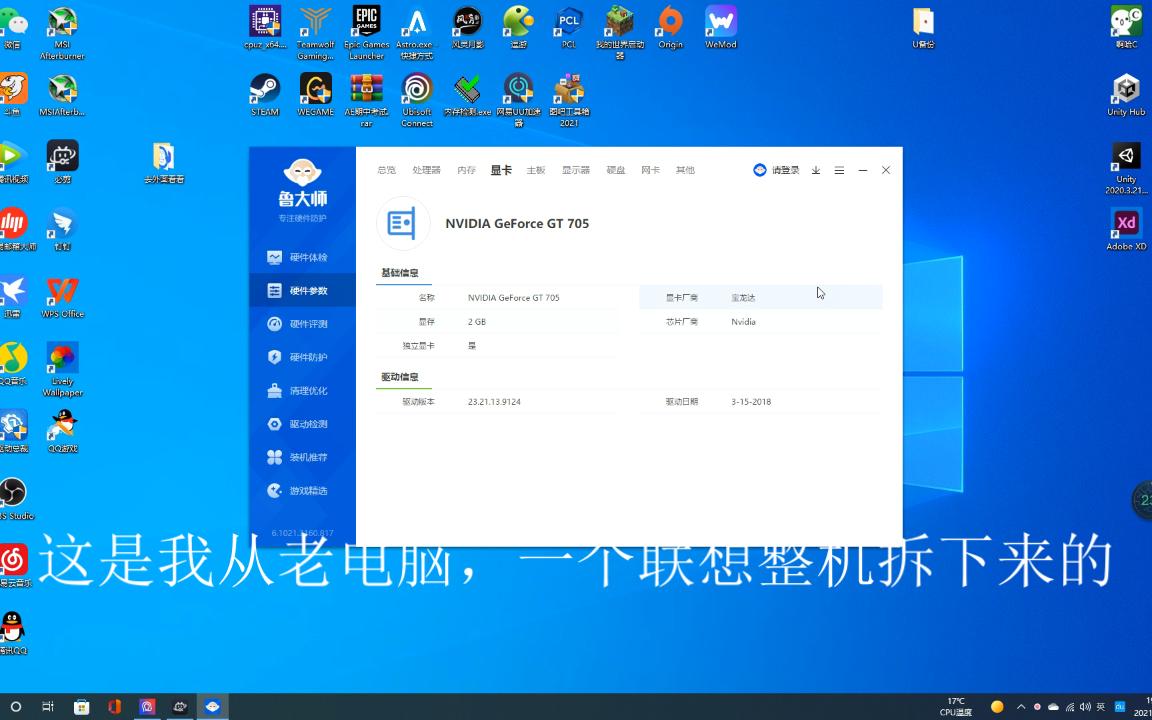1152x720 pixels.
Task: Open MSI Afterburner desktop shortcut
Action: 62,32
